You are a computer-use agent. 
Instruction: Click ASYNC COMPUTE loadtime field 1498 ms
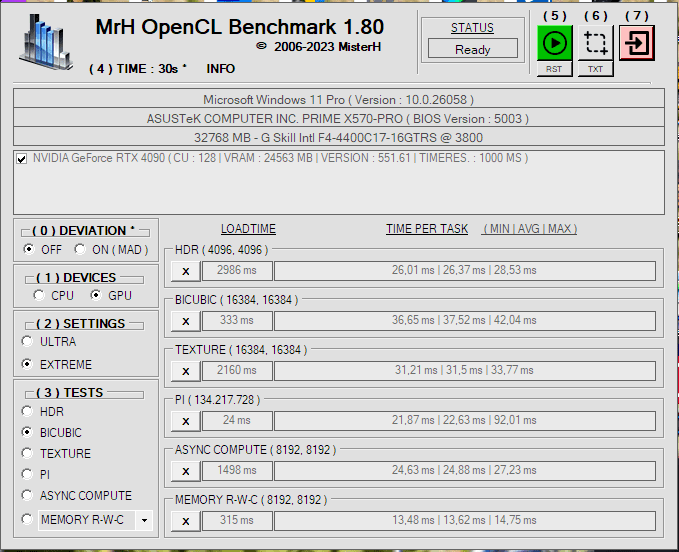point(237,471)
